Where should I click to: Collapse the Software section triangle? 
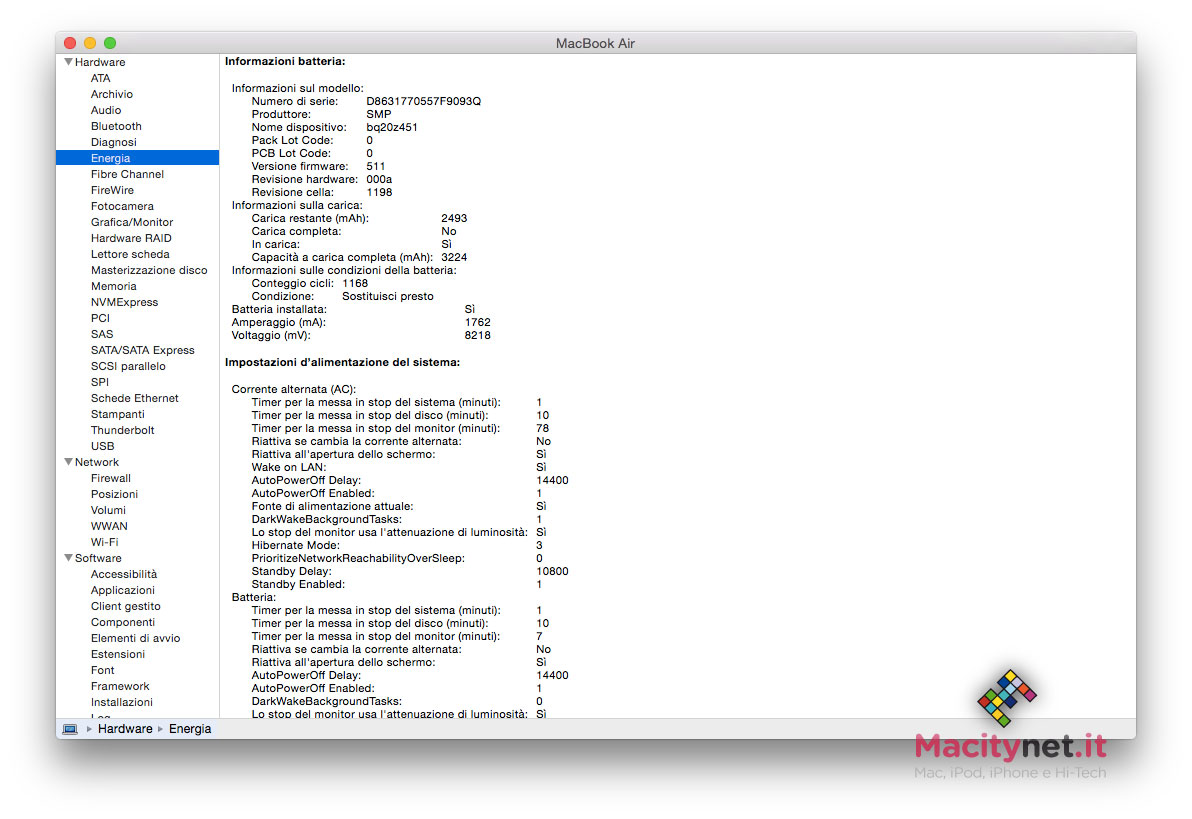click(x=68, y=557)
